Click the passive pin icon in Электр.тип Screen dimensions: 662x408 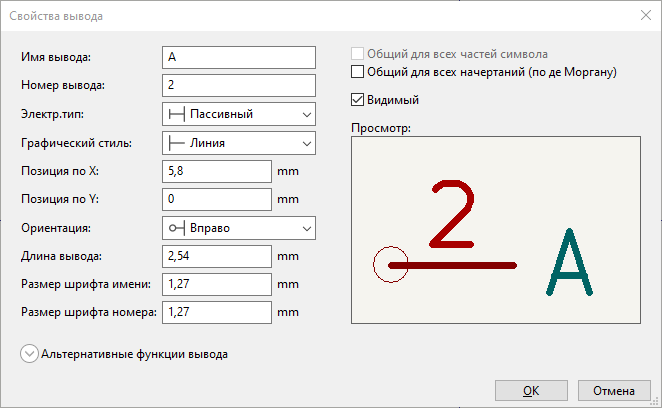tap(176, 114)
